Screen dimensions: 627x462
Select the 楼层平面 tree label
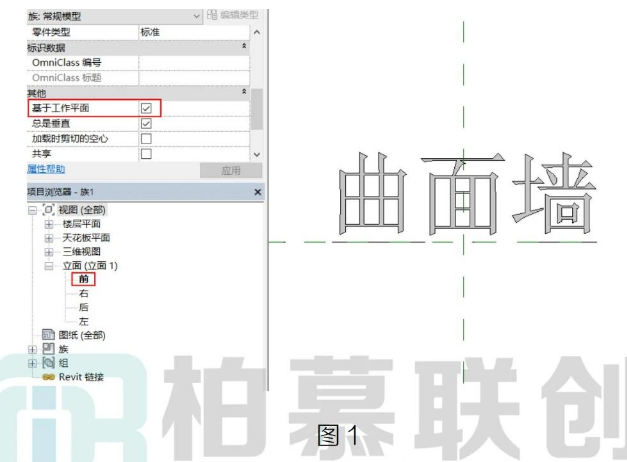click(x=82, y=224)
